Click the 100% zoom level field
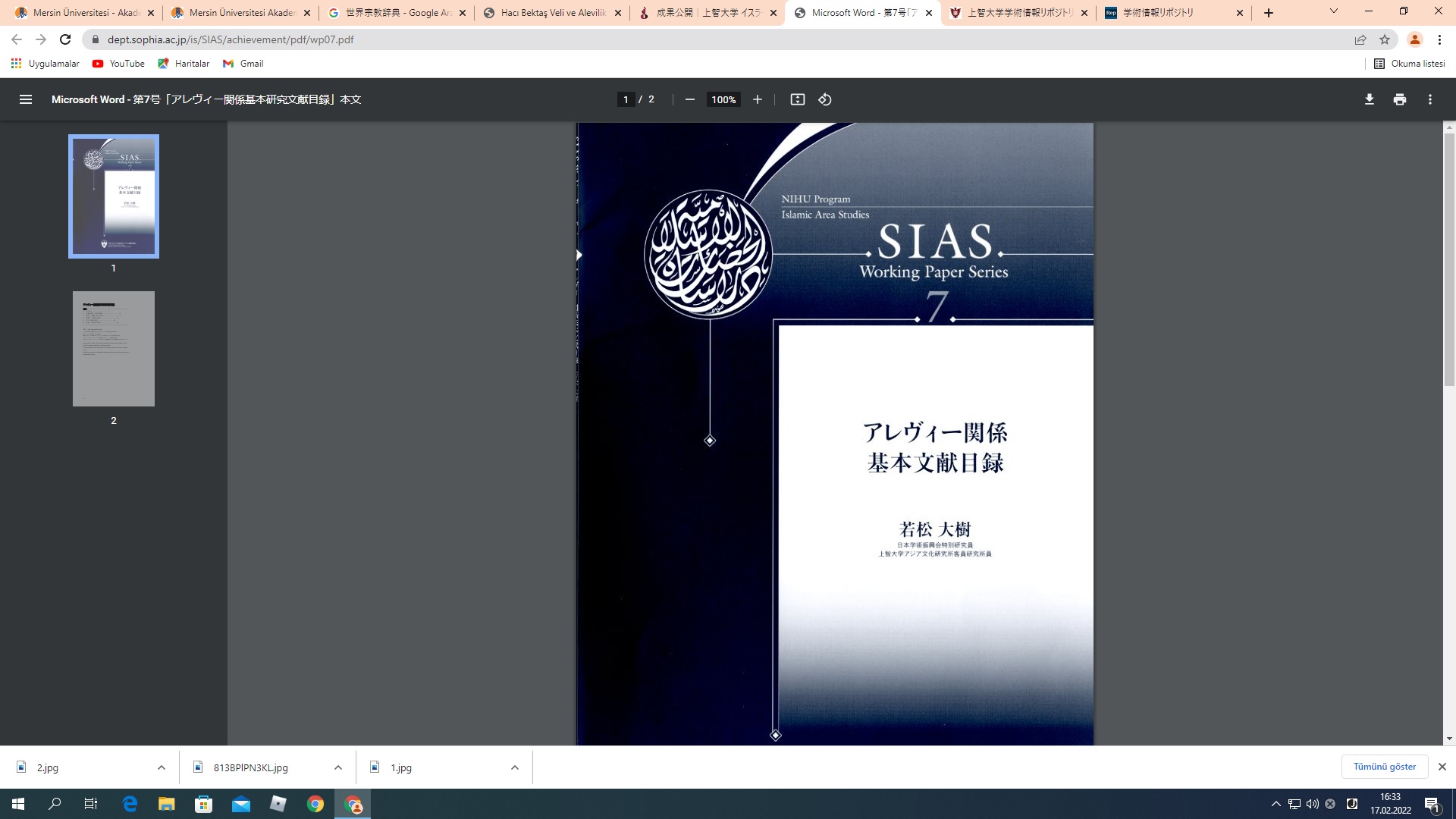 723,99
